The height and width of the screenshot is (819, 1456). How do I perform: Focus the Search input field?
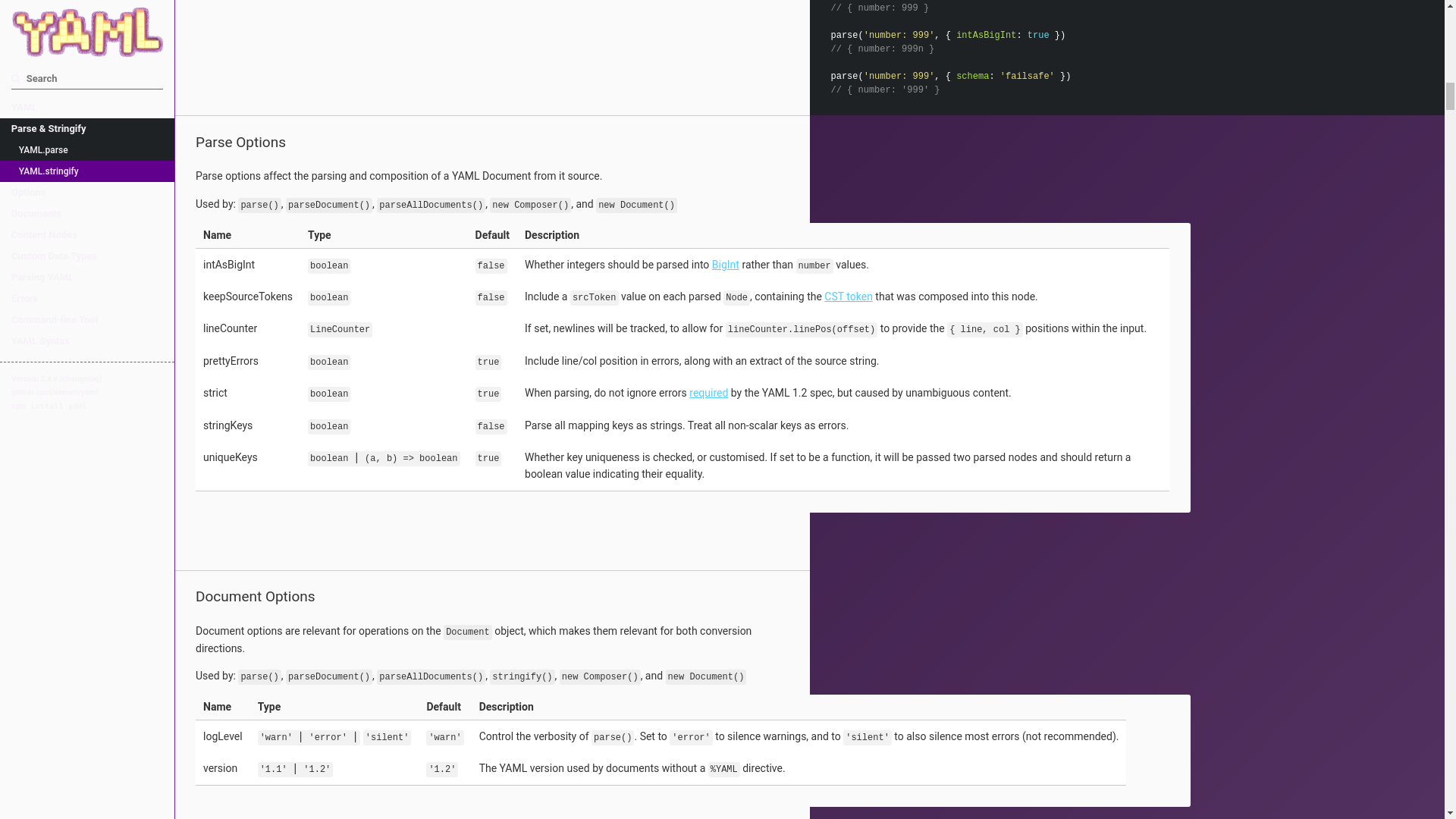pyautogui.click(x=87, y=79)
